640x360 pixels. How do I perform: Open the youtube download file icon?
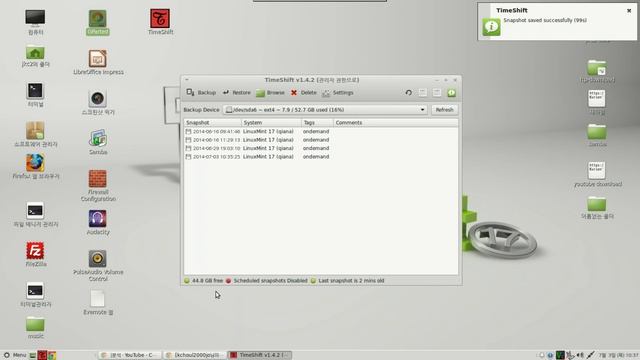(x=597, y=174)
